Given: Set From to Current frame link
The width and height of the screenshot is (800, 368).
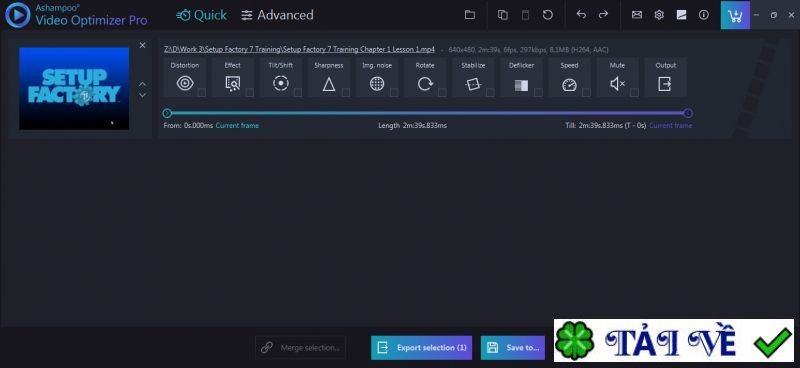Looking at the screenshot, I should [237, 126].
